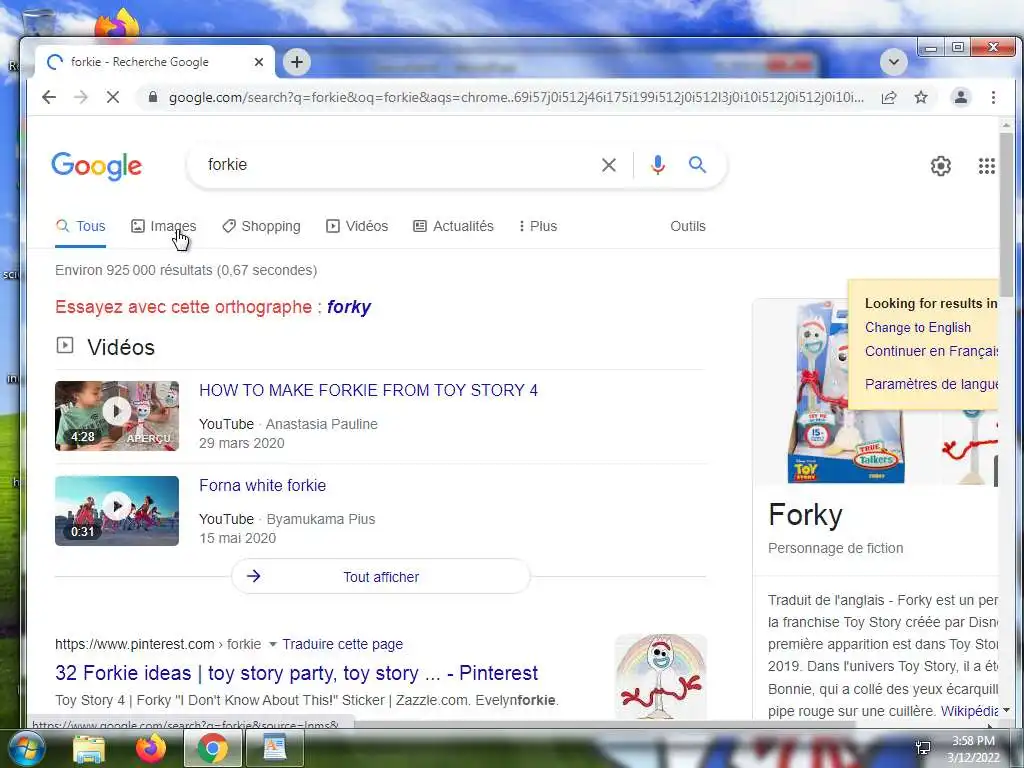Click the Forky knowledge panel title
Screen dimensions: 1024x768
tap(805, 515)
